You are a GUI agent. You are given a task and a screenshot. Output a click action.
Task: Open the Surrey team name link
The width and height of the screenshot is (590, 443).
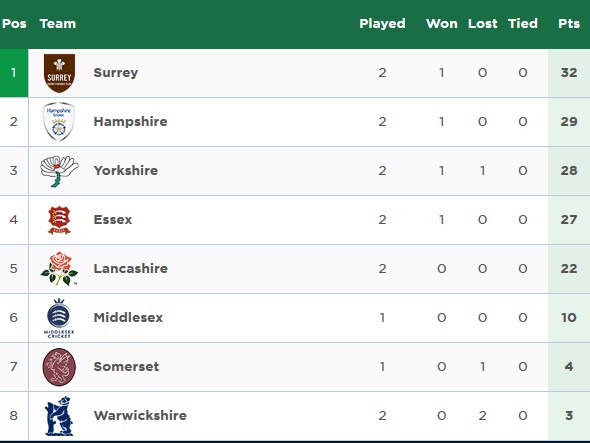coord(116,73)
